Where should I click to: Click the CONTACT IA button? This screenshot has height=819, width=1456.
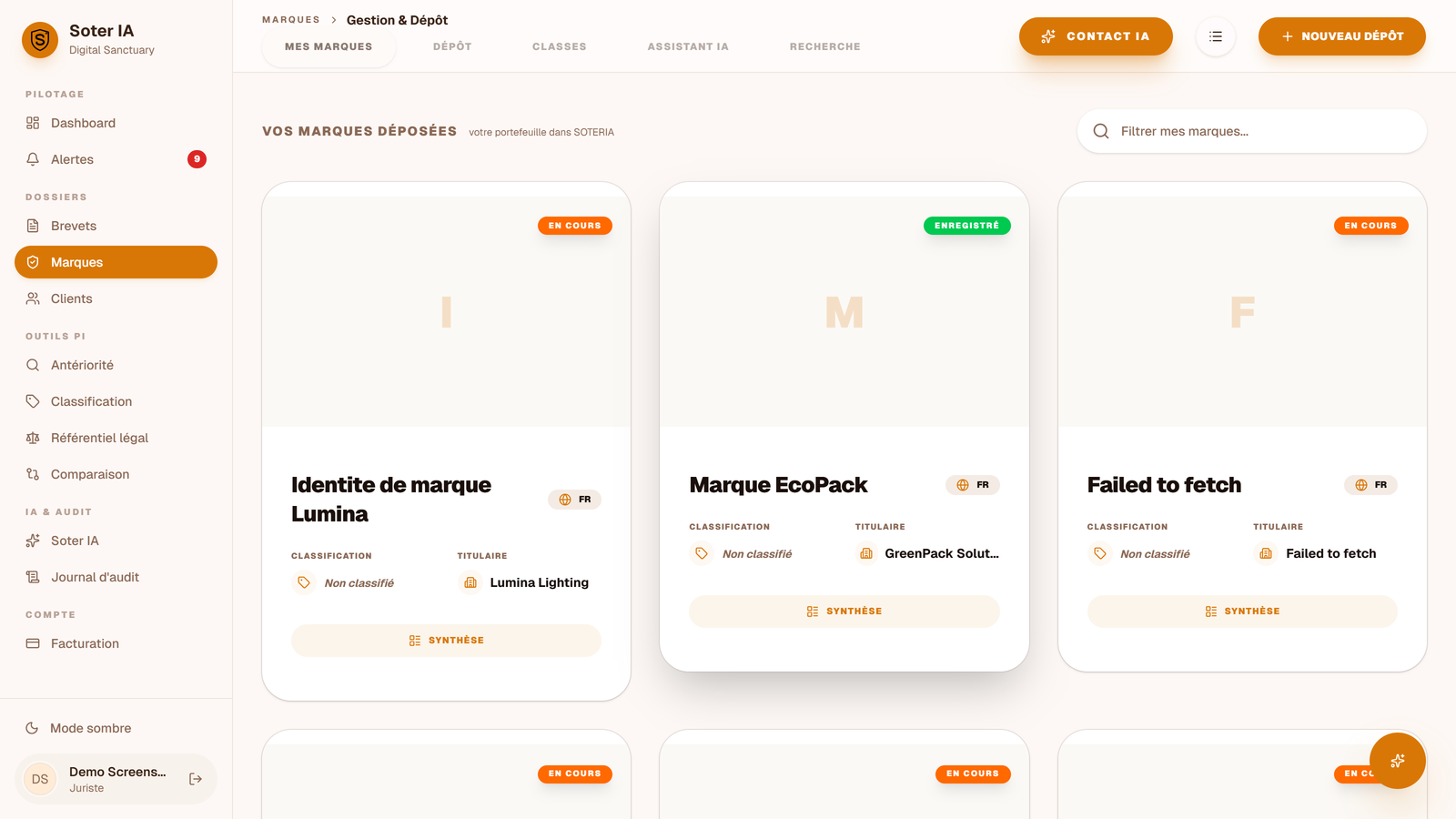coord(1096,36)
